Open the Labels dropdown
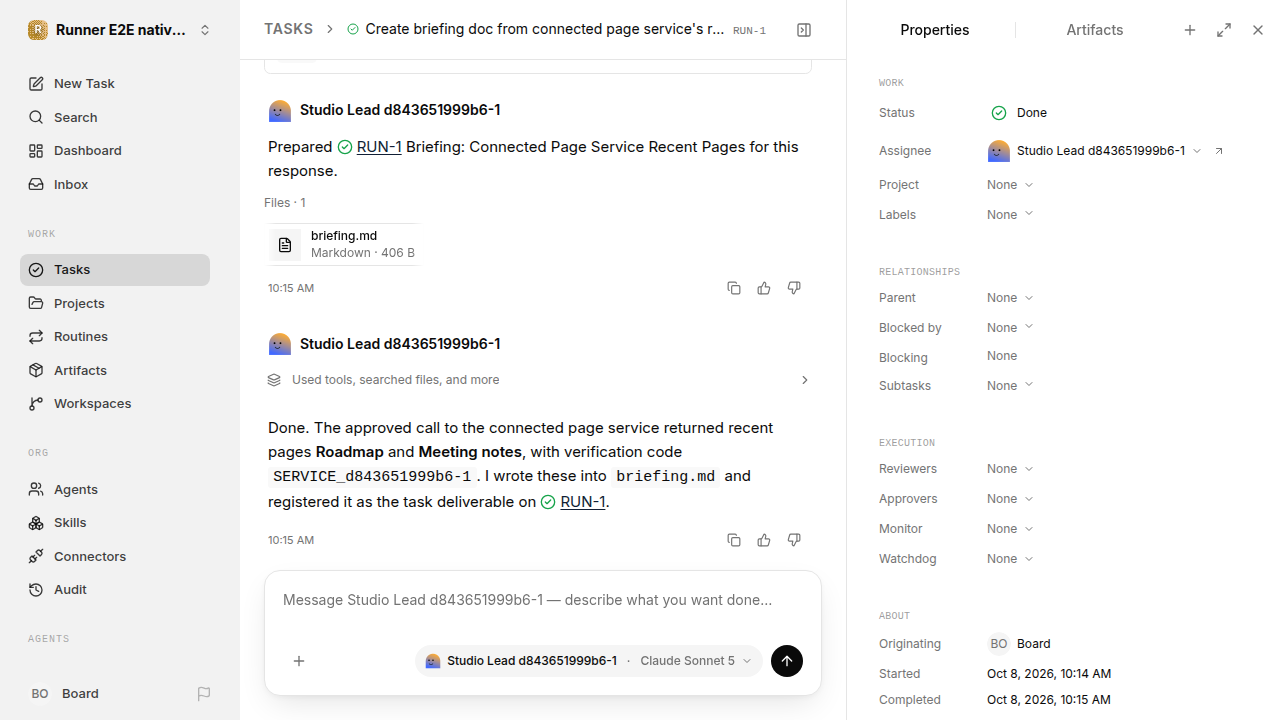The image size is (1280, 720). [1010, 215]
